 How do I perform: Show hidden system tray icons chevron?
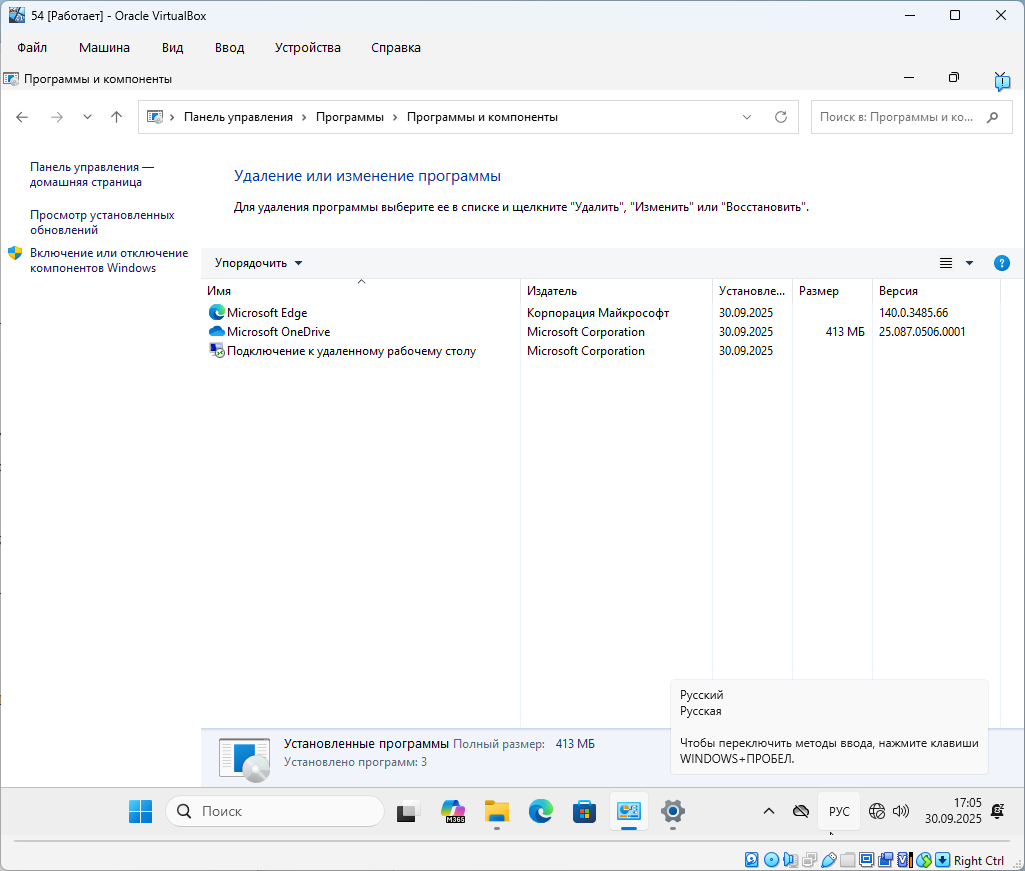click(768, 812)
